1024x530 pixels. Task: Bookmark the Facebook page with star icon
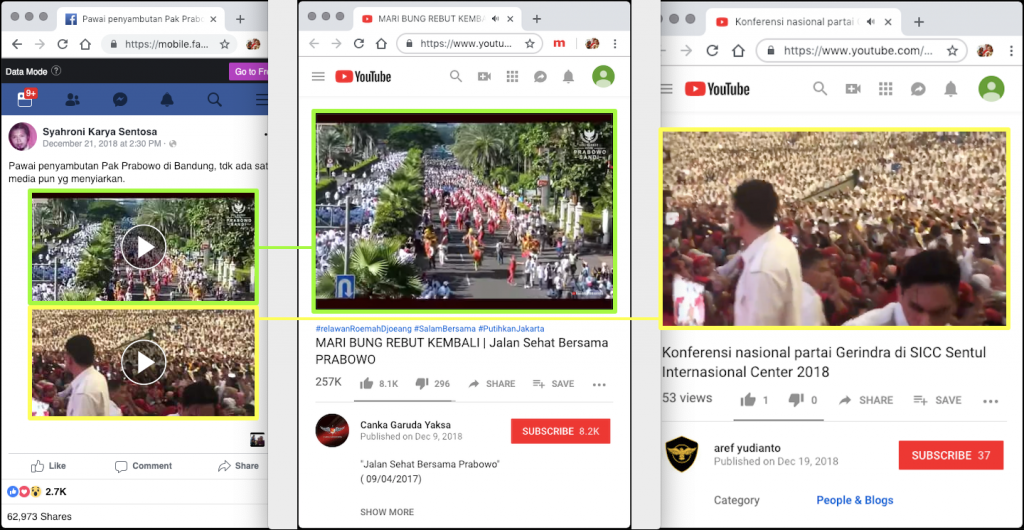tap(225, 44)
